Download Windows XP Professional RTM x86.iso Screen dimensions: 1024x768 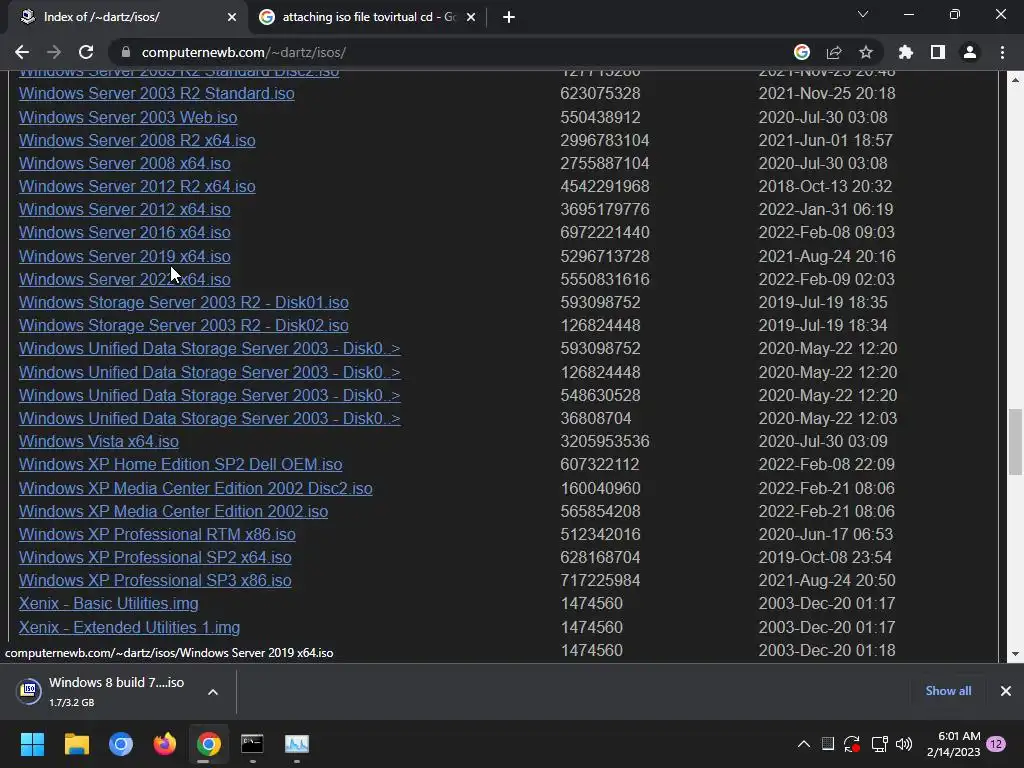click(157, 534)
